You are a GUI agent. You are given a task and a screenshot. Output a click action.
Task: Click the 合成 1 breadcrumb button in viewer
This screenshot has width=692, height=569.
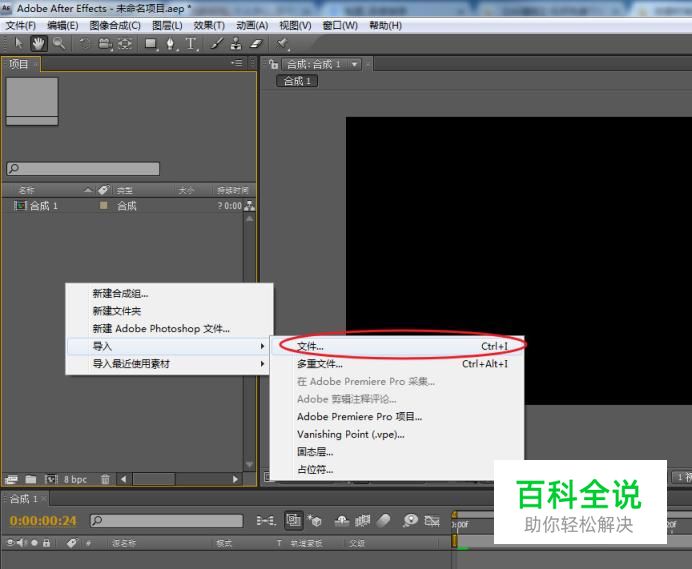pyautogui.click(x=297, y=81)
